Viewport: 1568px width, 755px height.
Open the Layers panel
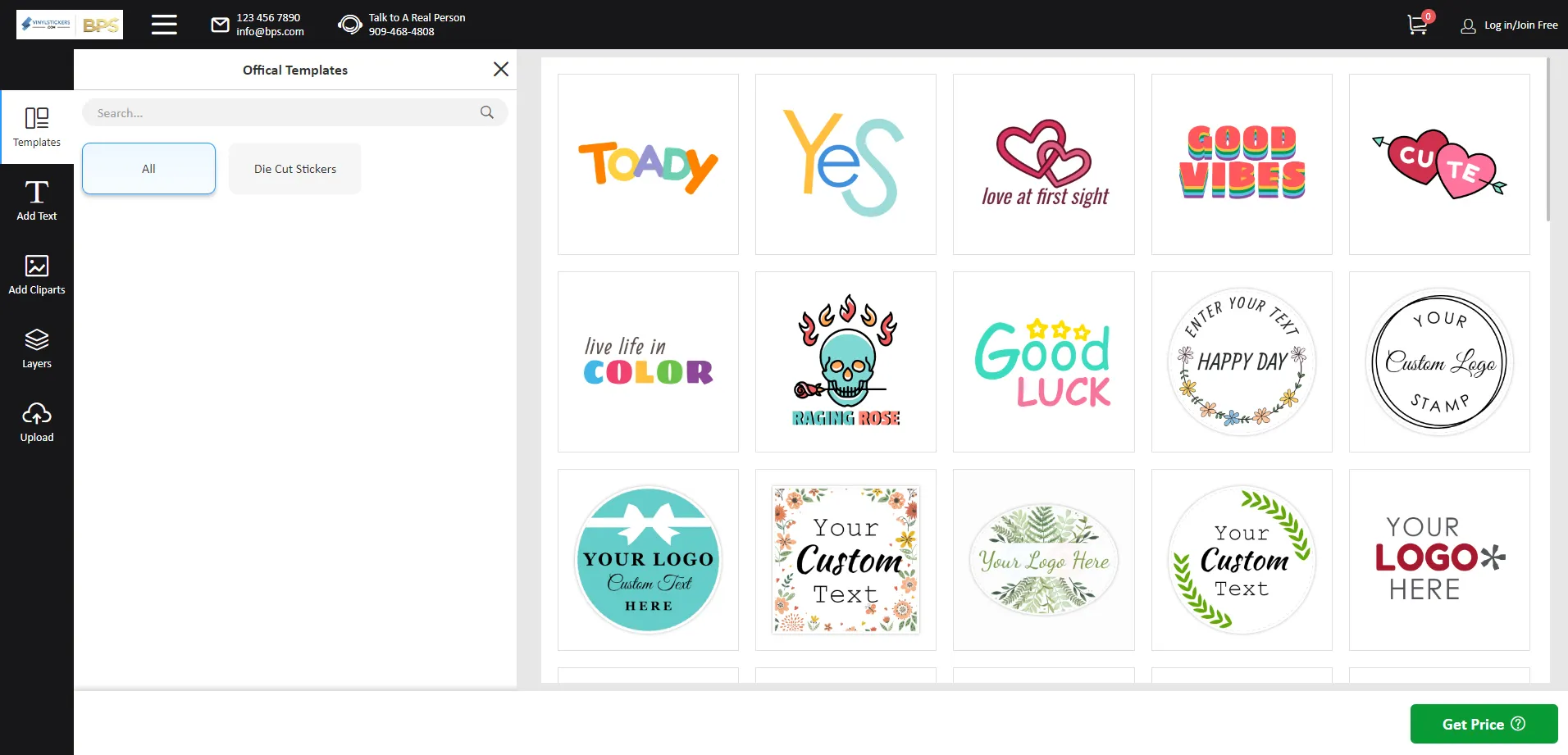[37, 347]
